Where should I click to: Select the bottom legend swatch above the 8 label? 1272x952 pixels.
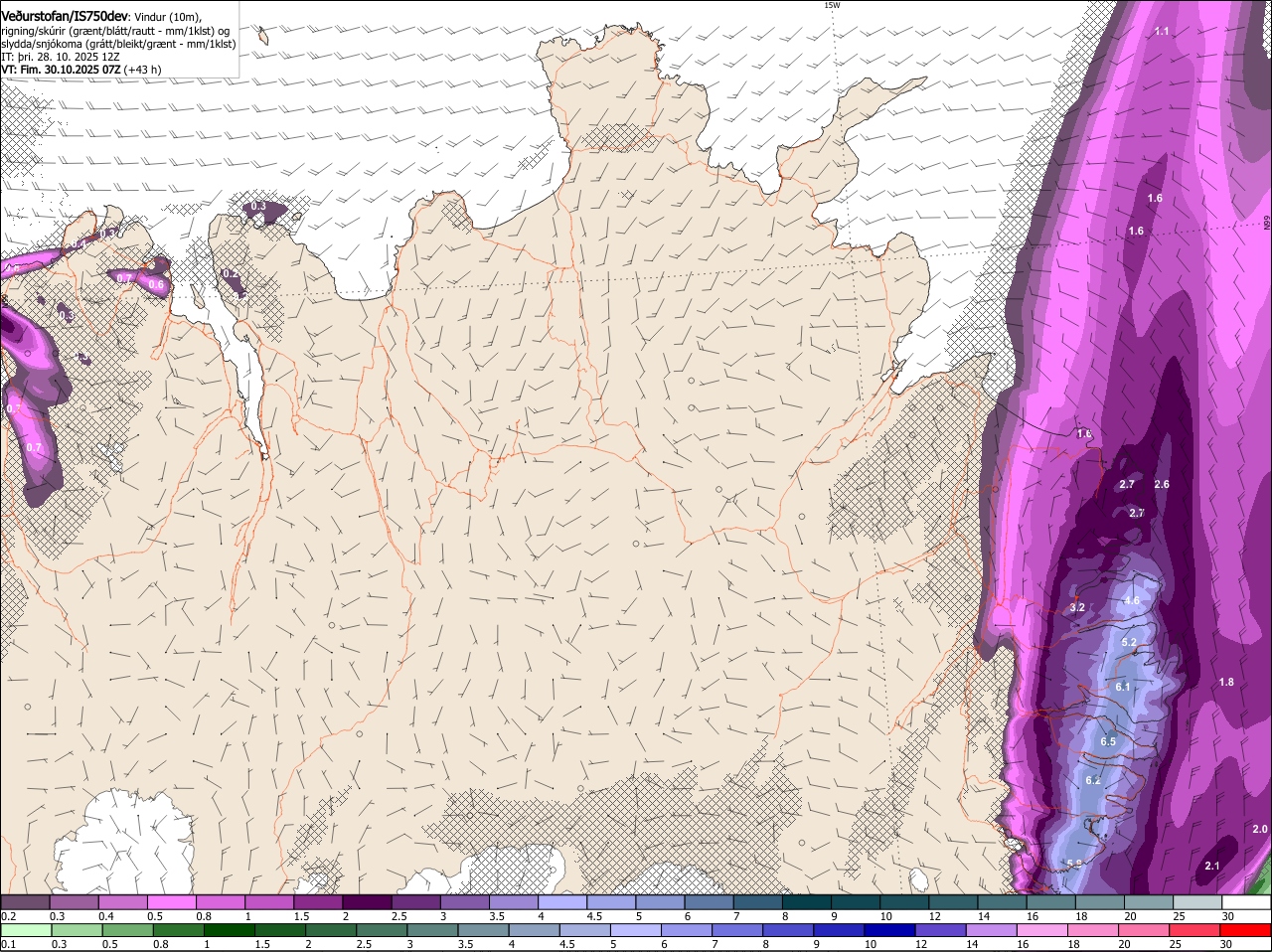pos(788,930)
